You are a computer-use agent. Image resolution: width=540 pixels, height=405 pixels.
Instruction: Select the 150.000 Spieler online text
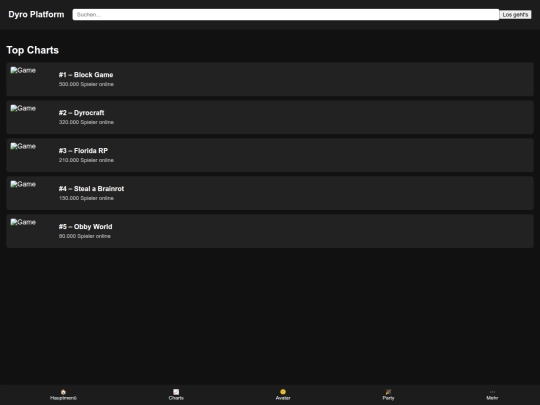click(x=86, y=198)
